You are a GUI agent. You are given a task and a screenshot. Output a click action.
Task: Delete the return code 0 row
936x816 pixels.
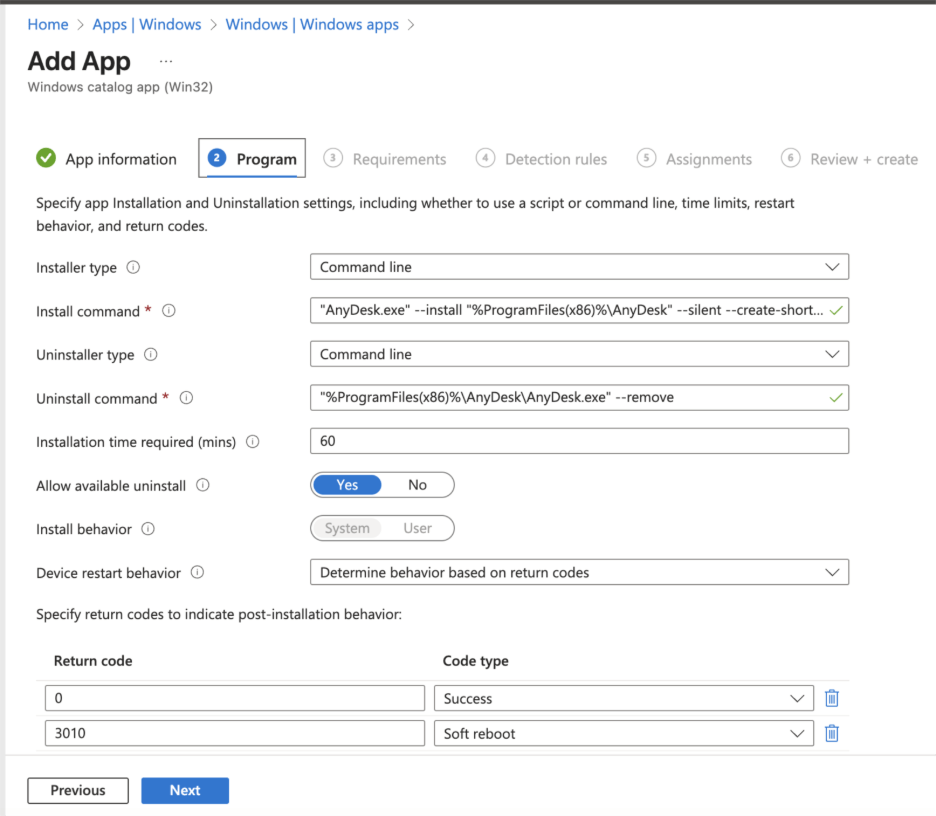click(x=831, y=699)
